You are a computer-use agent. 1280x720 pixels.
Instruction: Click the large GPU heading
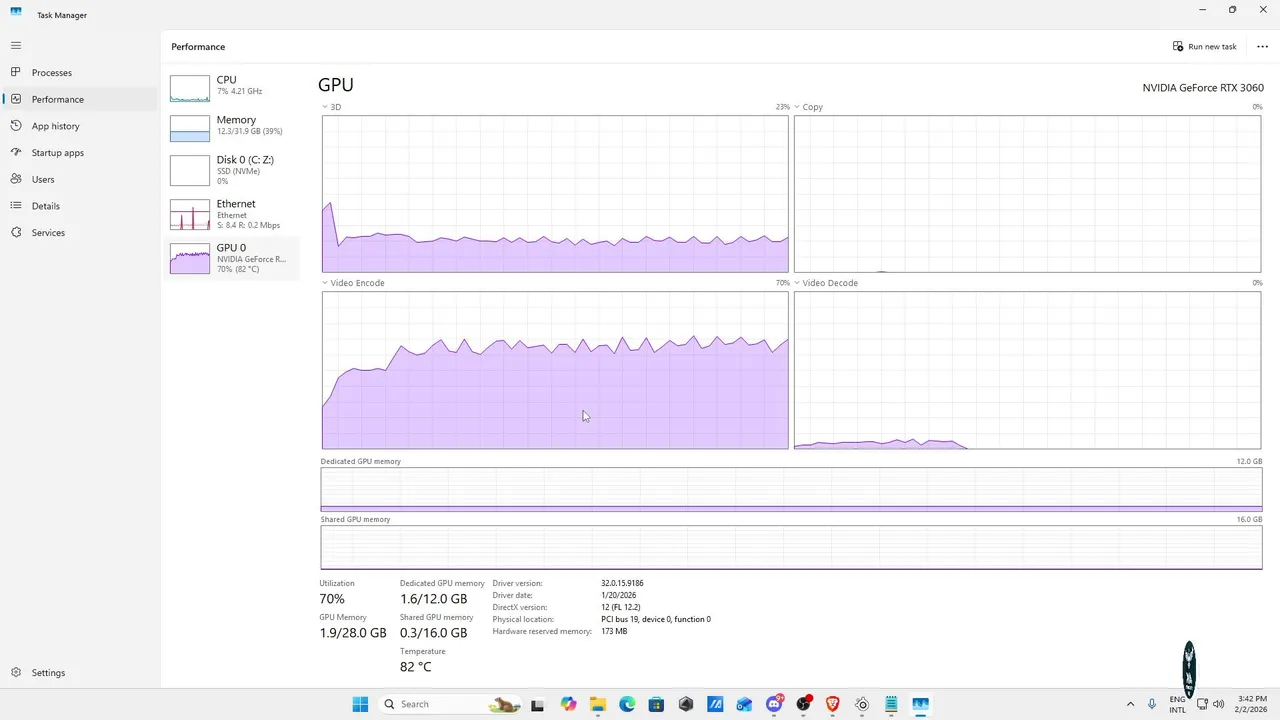point(336,86)
